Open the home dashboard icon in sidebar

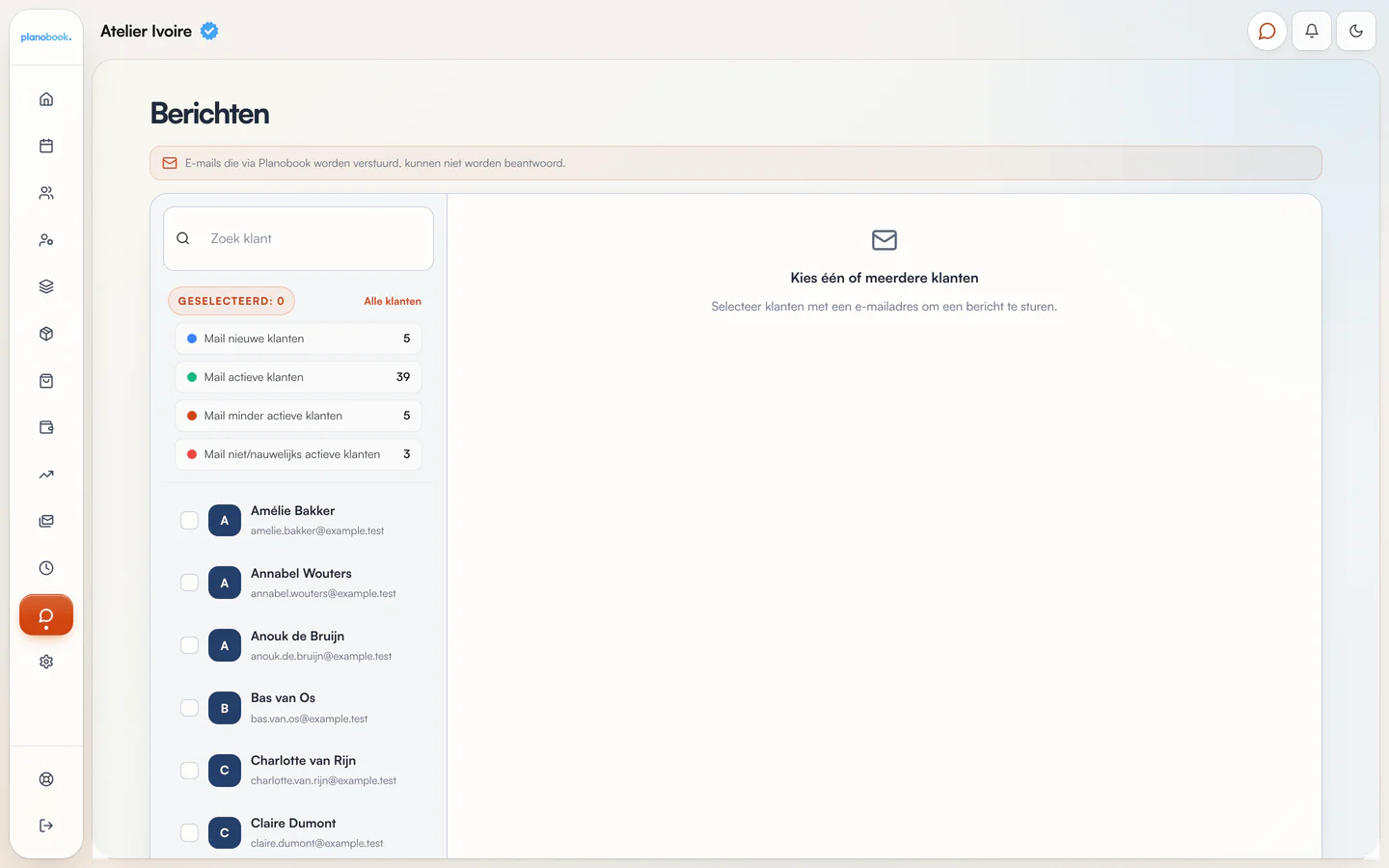[46, 99]
